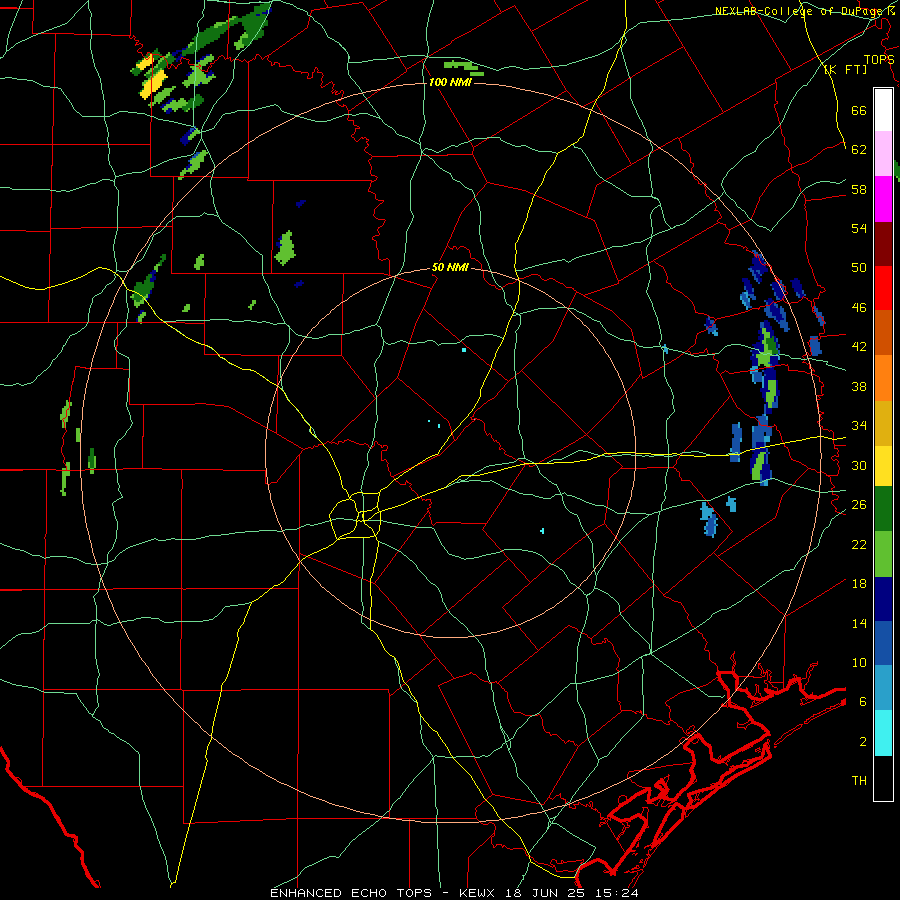Click the dark orange legend segment

coord(883,333)
